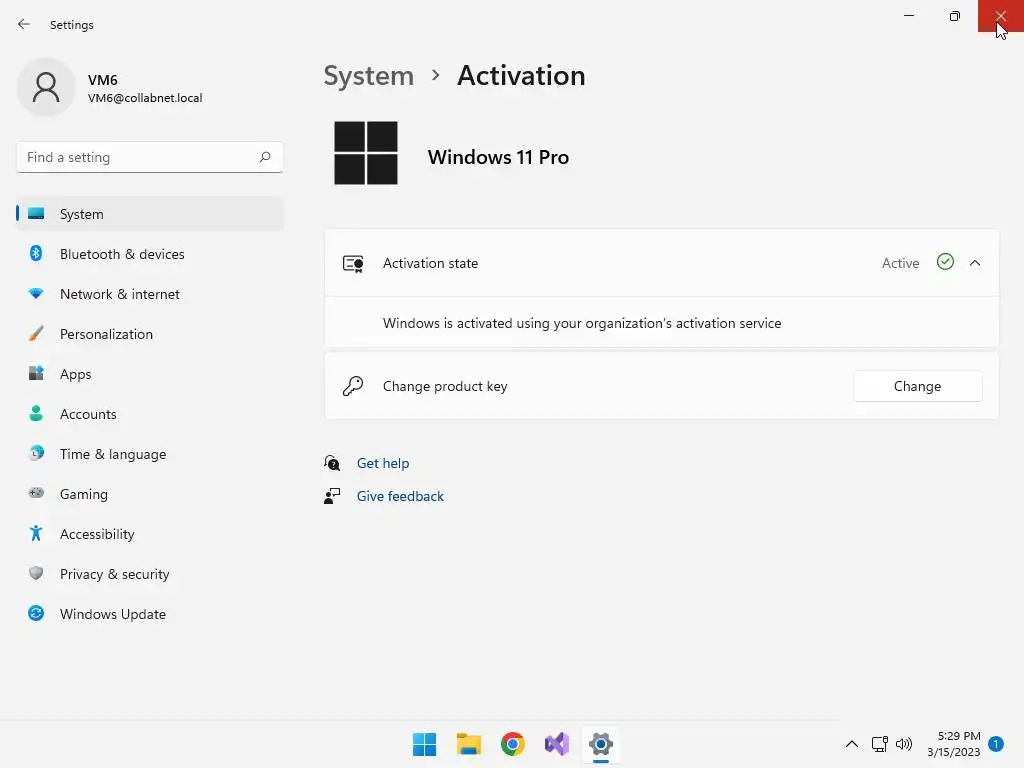Viewport: 1024px width, 768px height.
Task: Click the product key icon
Action: click(x=353, y=386)
